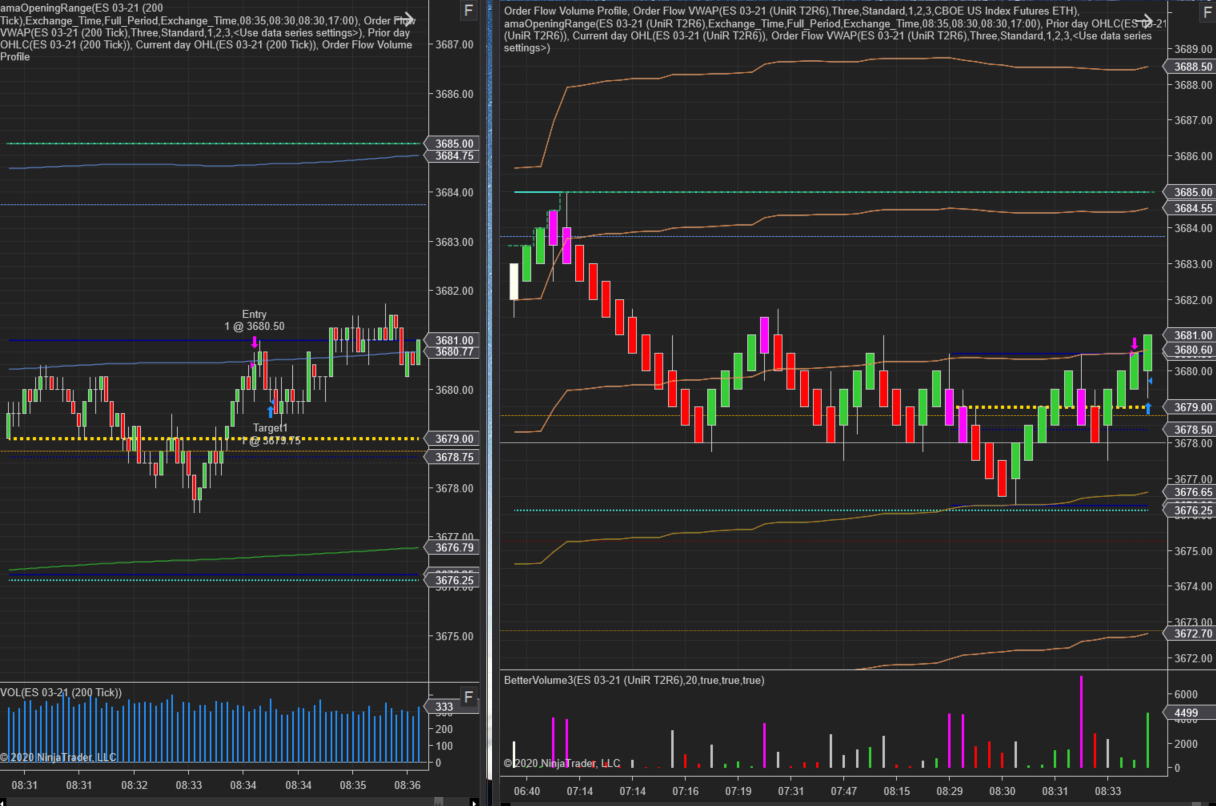The width and height of the screenshot is (1216, 806).
Task: Select the 3676.25 price marker on left chart
Action: click(454, 580)
